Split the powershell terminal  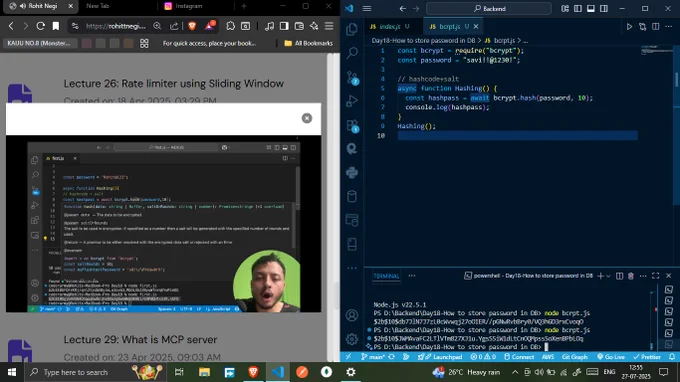point(619,276)
